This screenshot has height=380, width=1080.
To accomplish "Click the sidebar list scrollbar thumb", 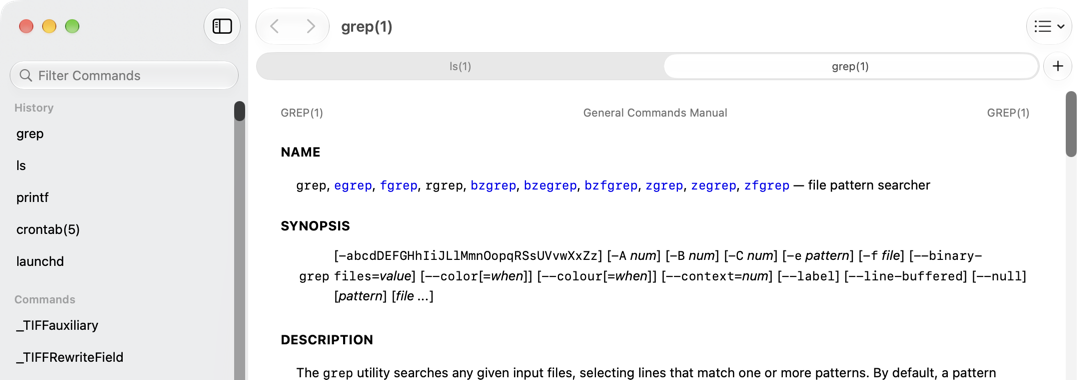I will tap(239, 111).
